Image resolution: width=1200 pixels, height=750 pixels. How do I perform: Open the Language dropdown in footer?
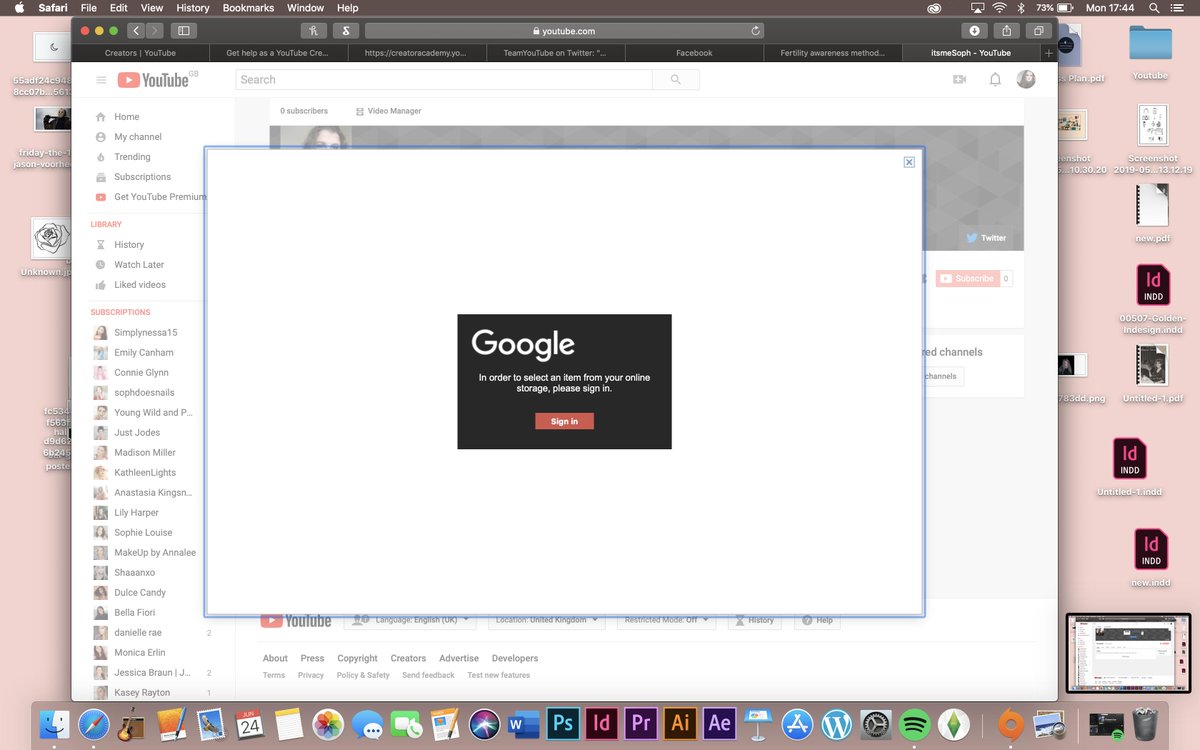click(410, 620)
